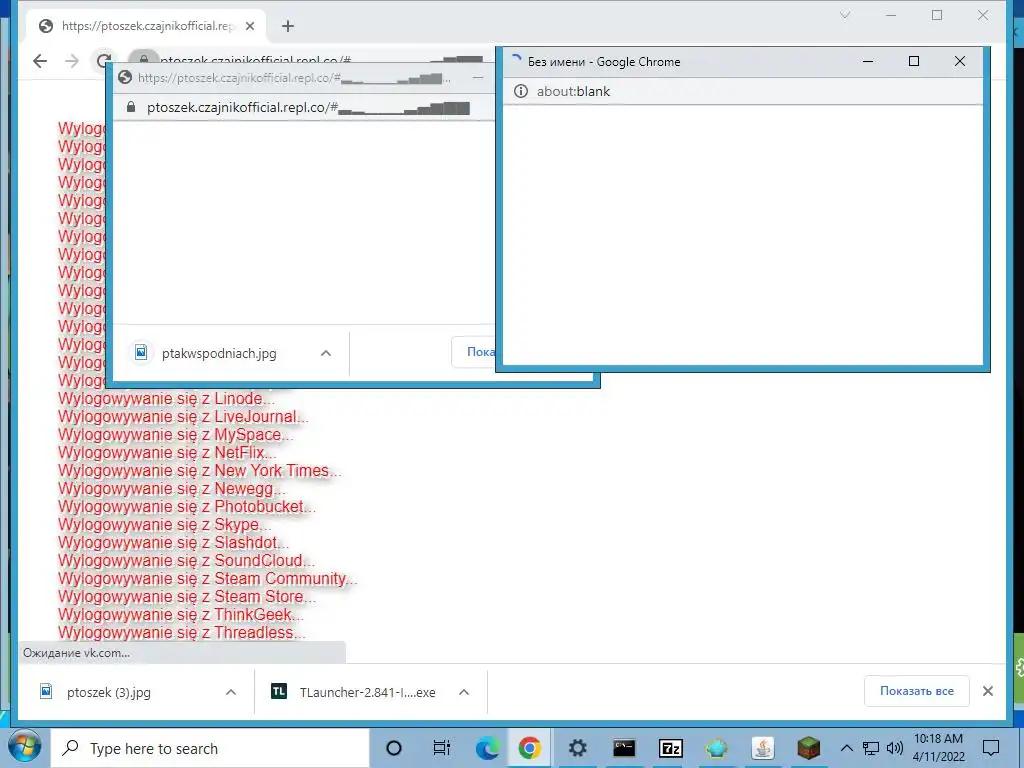The image size is (1024, 768).
Task: Go back in the main Chrome window
Action: tap(40, 61)
